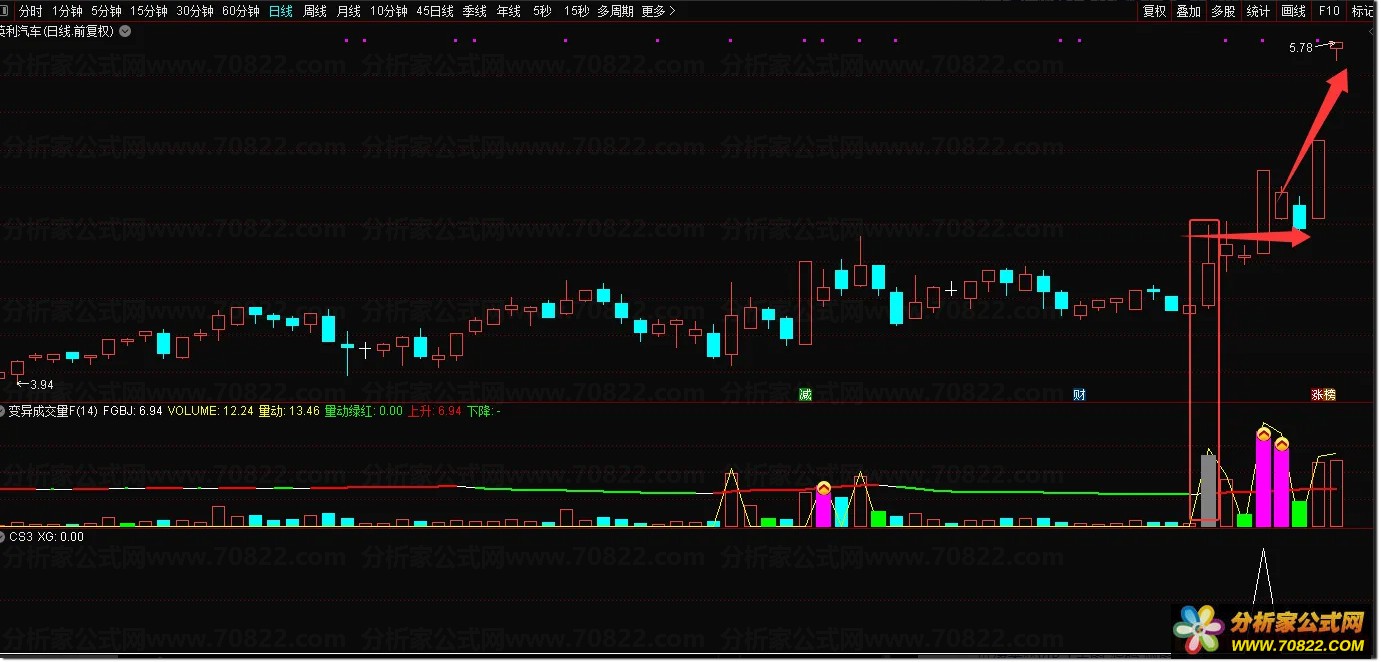Viewport: 1381px width, 662px height.
Task: Click the CS3 XG: 0.00 label
Action: [47, 536]
